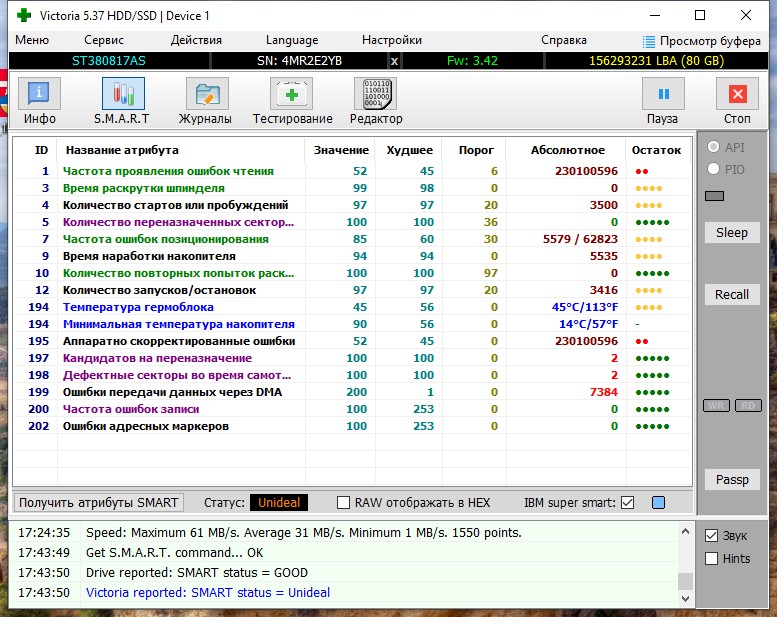Open the Действия menu
This screenshot has width=777, height=617.
pos(196,40)
